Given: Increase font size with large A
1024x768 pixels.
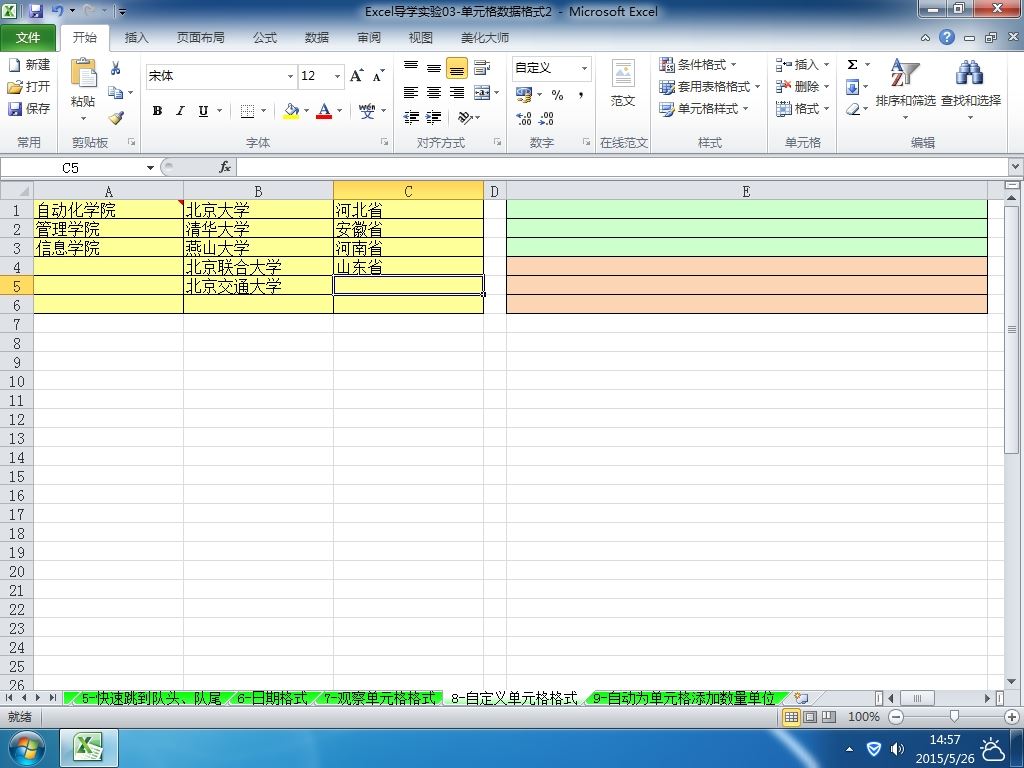Looking at the screenshot, I should [x=357, y=76].
